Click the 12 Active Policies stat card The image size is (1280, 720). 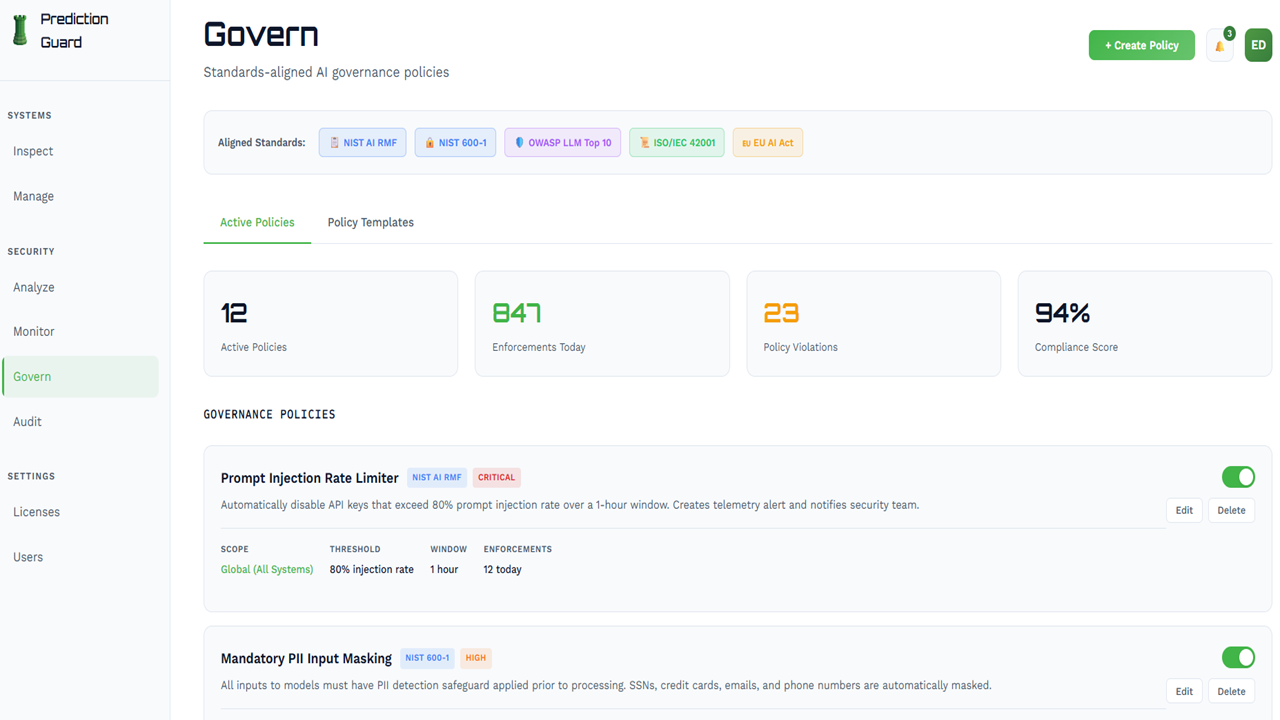331,324
